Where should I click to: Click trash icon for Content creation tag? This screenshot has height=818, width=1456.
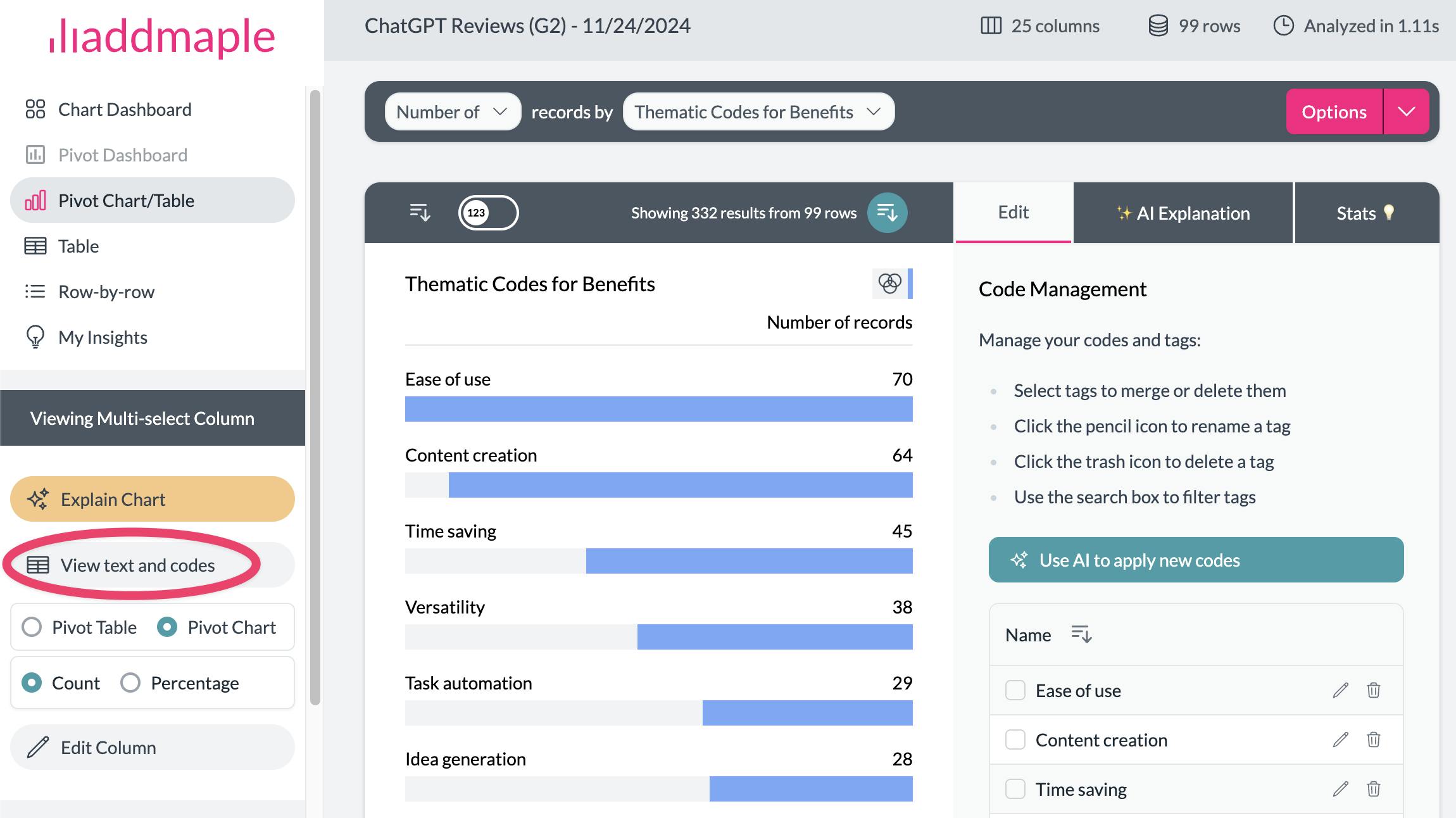click(x=1373, y=739)
